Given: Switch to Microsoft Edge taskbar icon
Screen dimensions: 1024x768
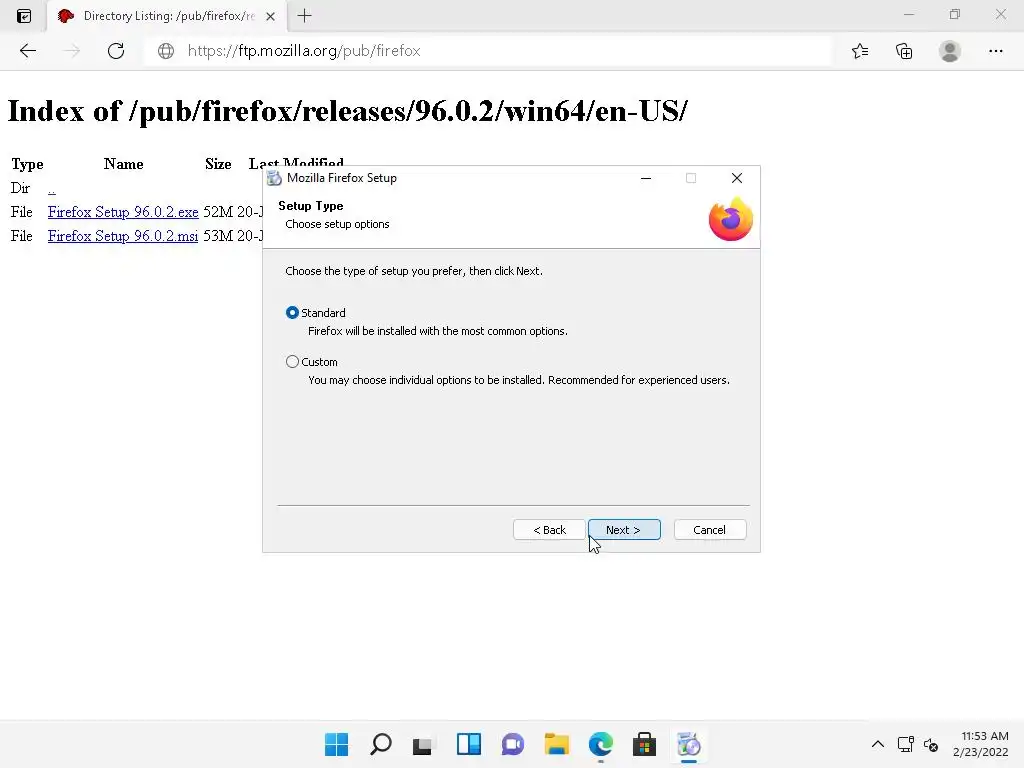Looking at the screenshot, I should [601, 744].
